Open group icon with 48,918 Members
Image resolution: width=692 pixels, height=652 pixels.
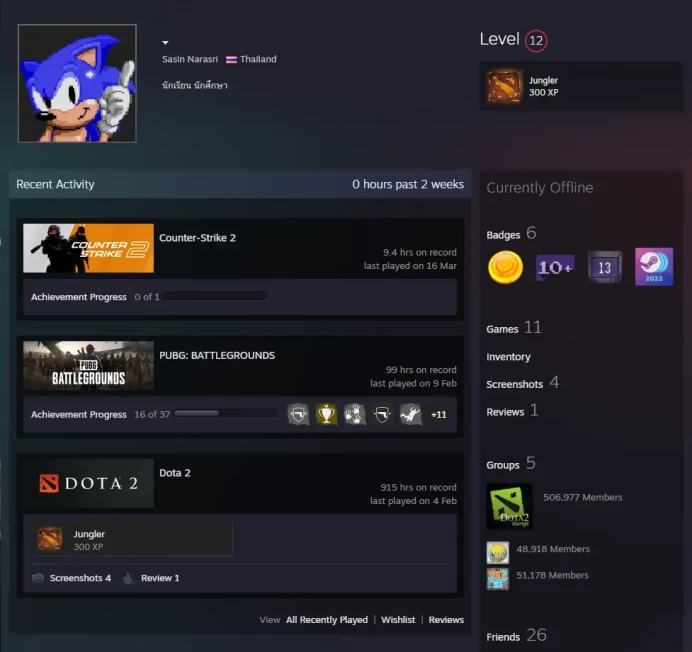pyautogui.click(x=497, y=553)
